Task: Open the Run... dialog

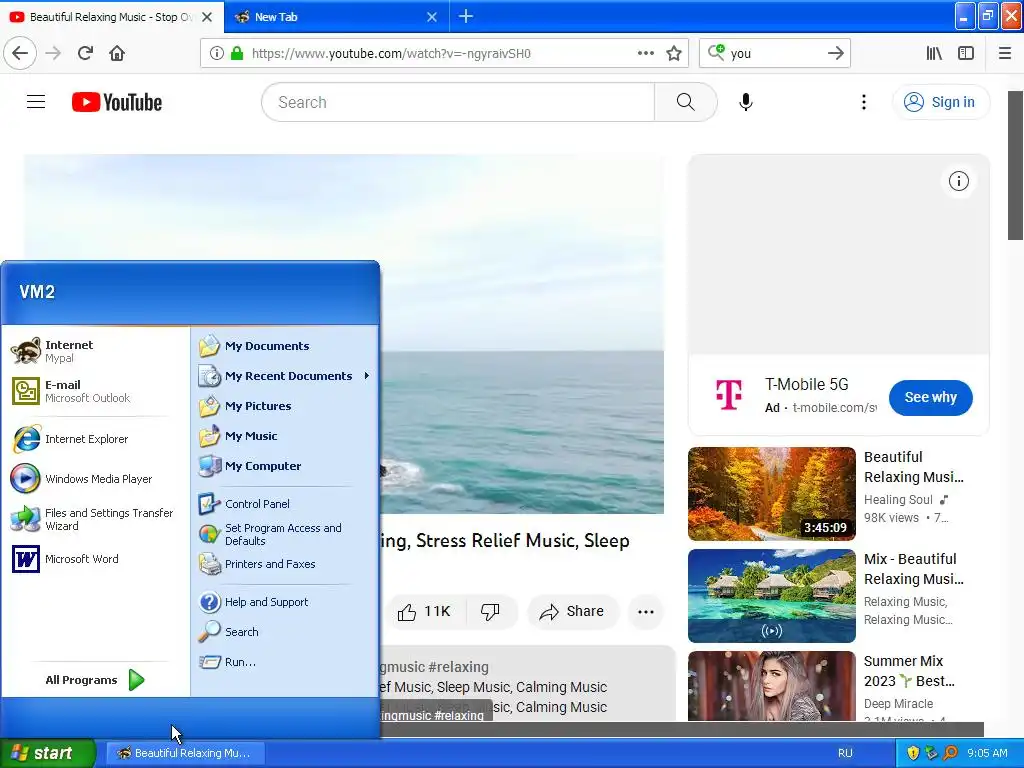Action: [x=285, y=662]
